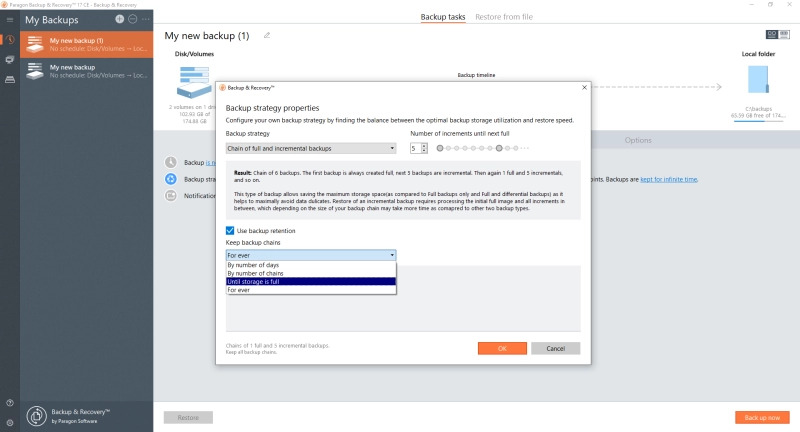Select 'My new backup' list item
The height and width of the screenshot is (432, 800).
[x=87, y=71]
